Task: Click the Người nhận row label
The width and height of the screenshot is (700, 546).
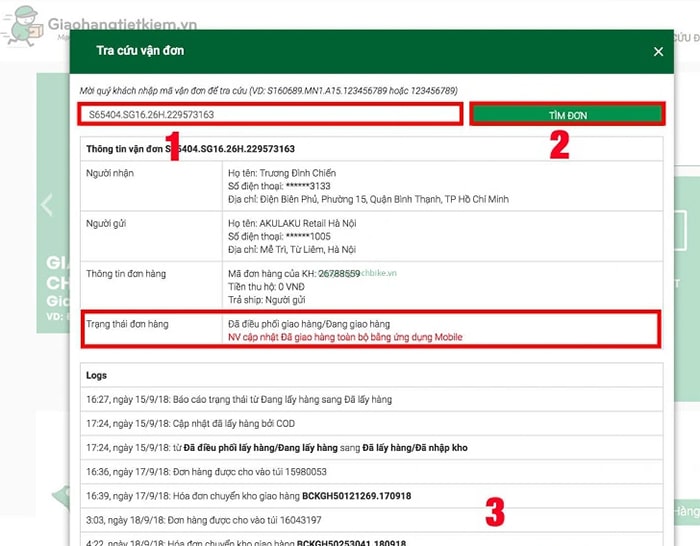Action: pos(111,173)
